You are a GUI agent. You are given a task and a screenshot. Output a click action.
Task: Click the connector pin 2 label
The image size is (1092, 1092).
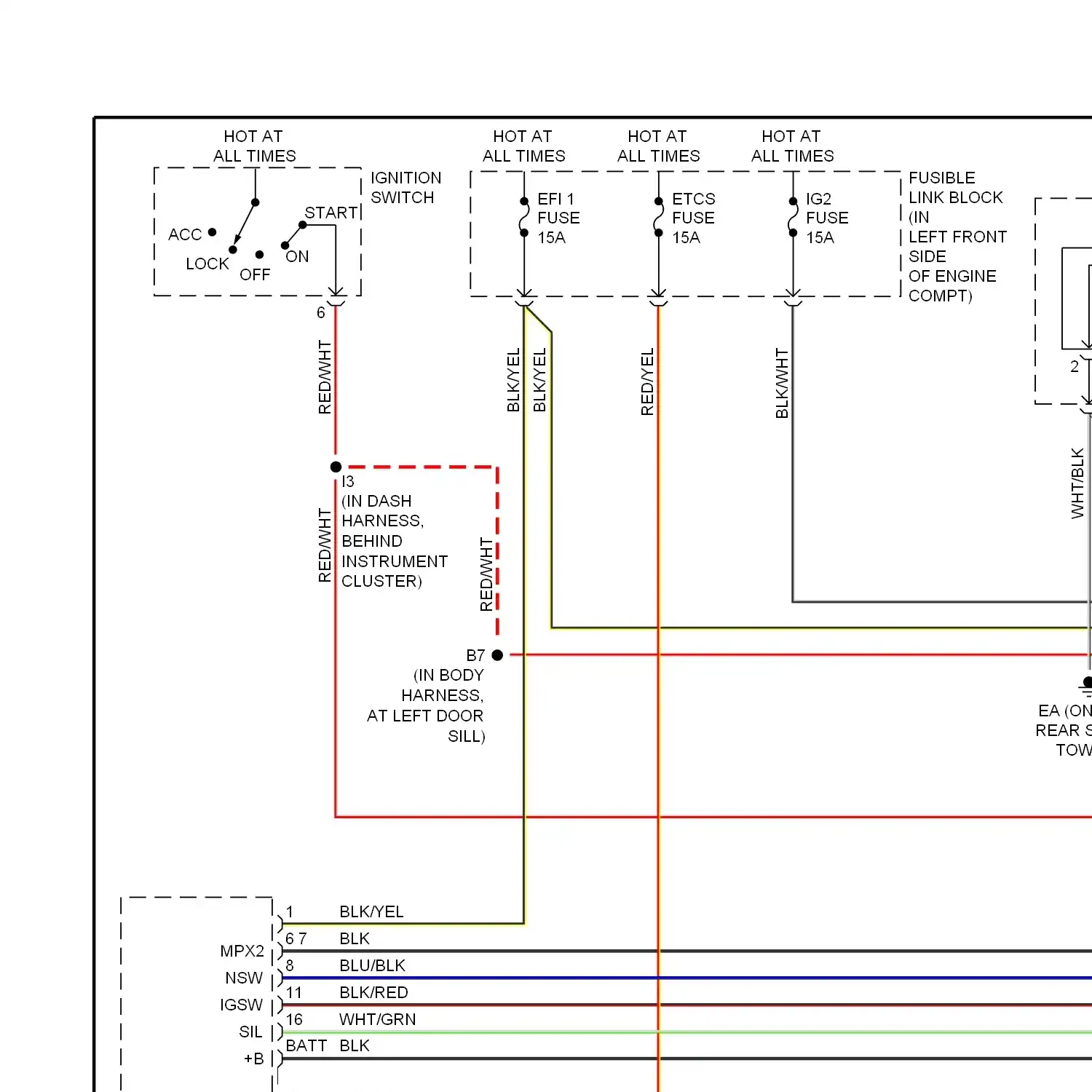[x=1075, y=367]
